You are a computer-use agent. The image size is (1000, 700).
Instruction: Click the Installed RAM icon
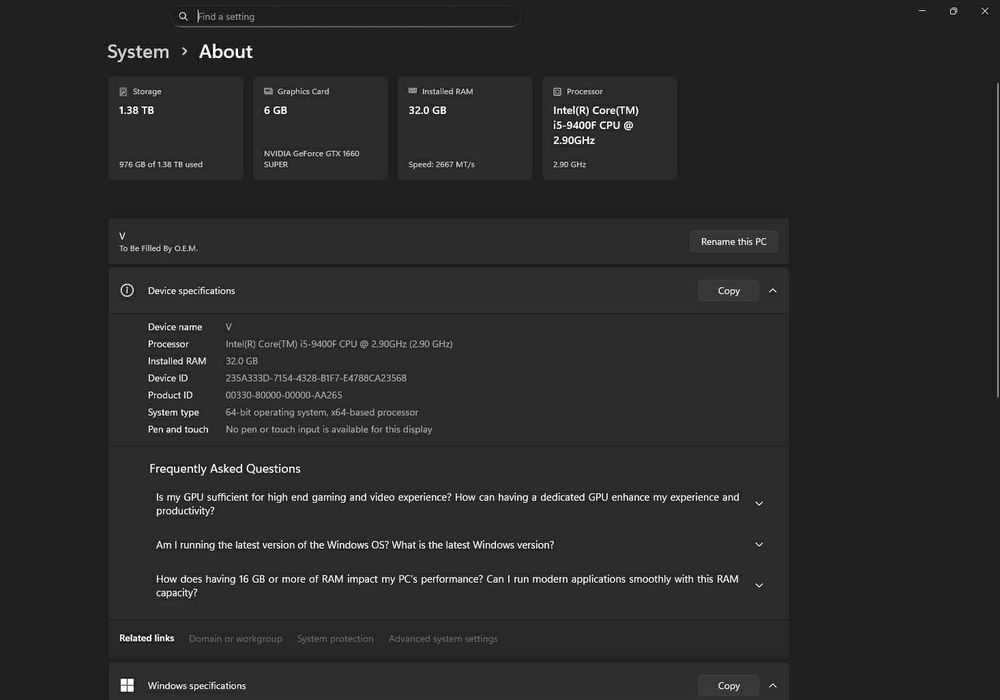(x=413, y=91)
